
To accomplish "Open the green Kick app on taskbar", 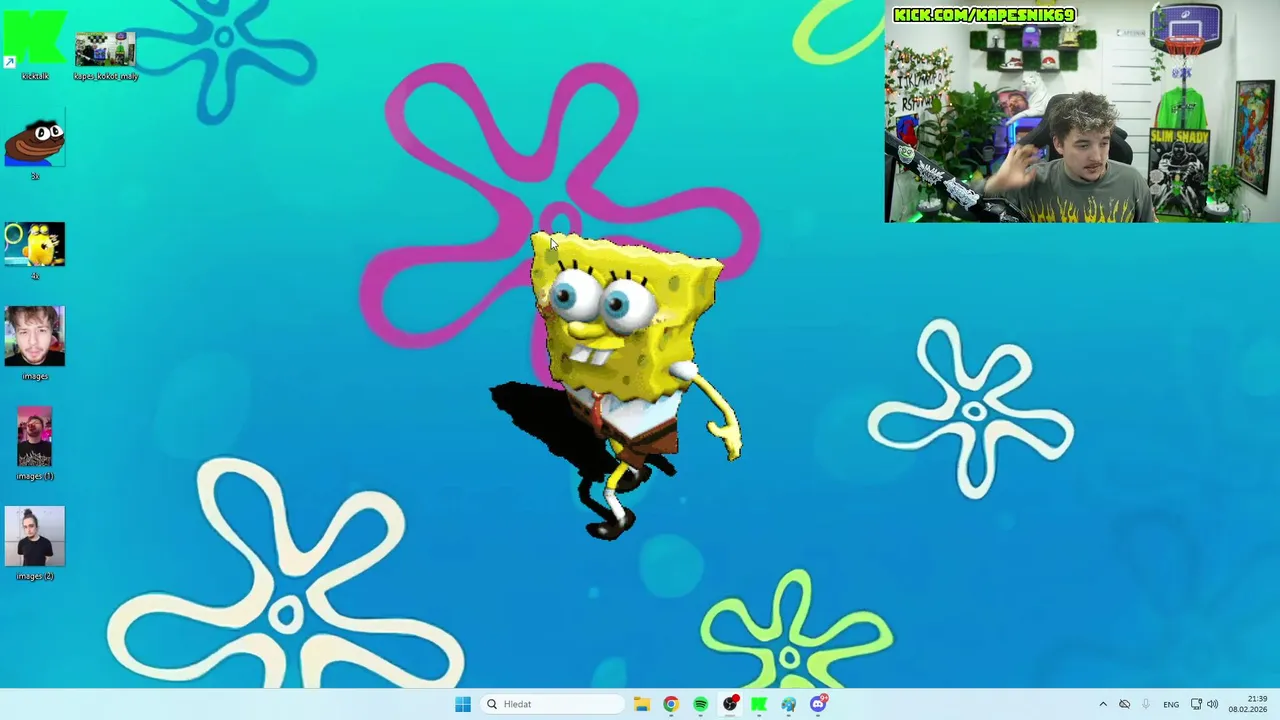I will (x=759, y=704).
